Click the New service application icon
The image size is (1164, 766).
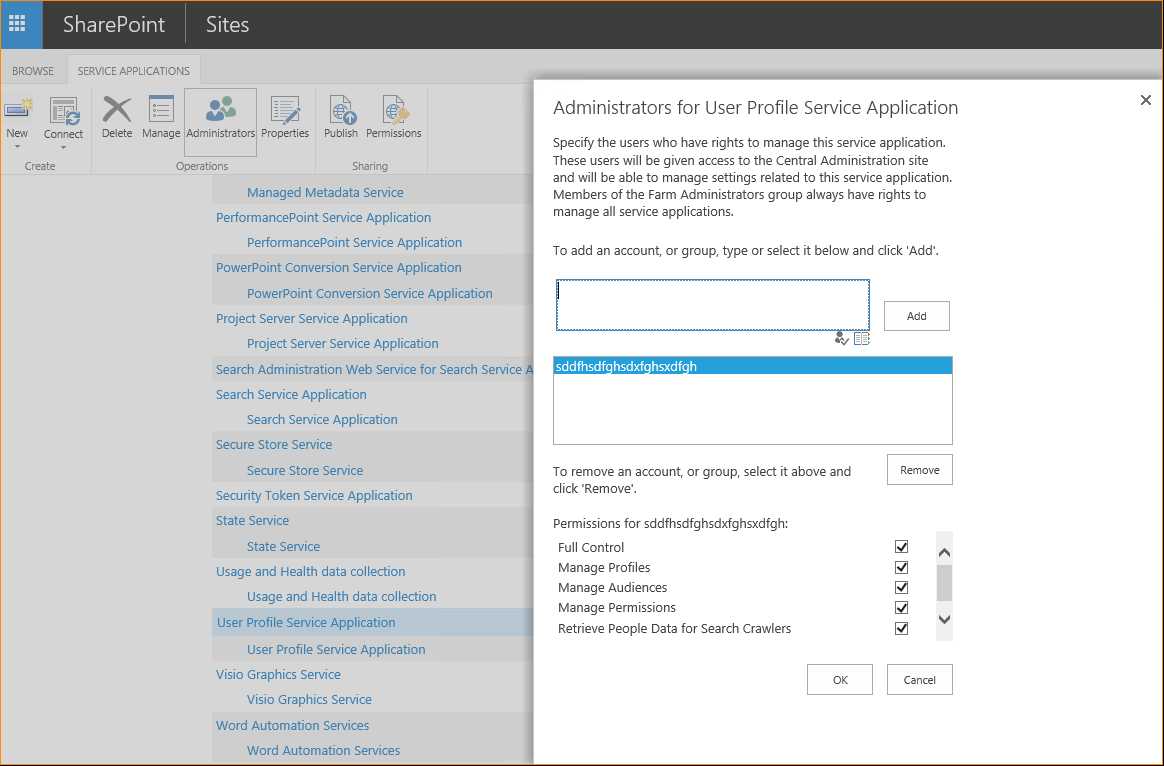click(x=17, y=111)
